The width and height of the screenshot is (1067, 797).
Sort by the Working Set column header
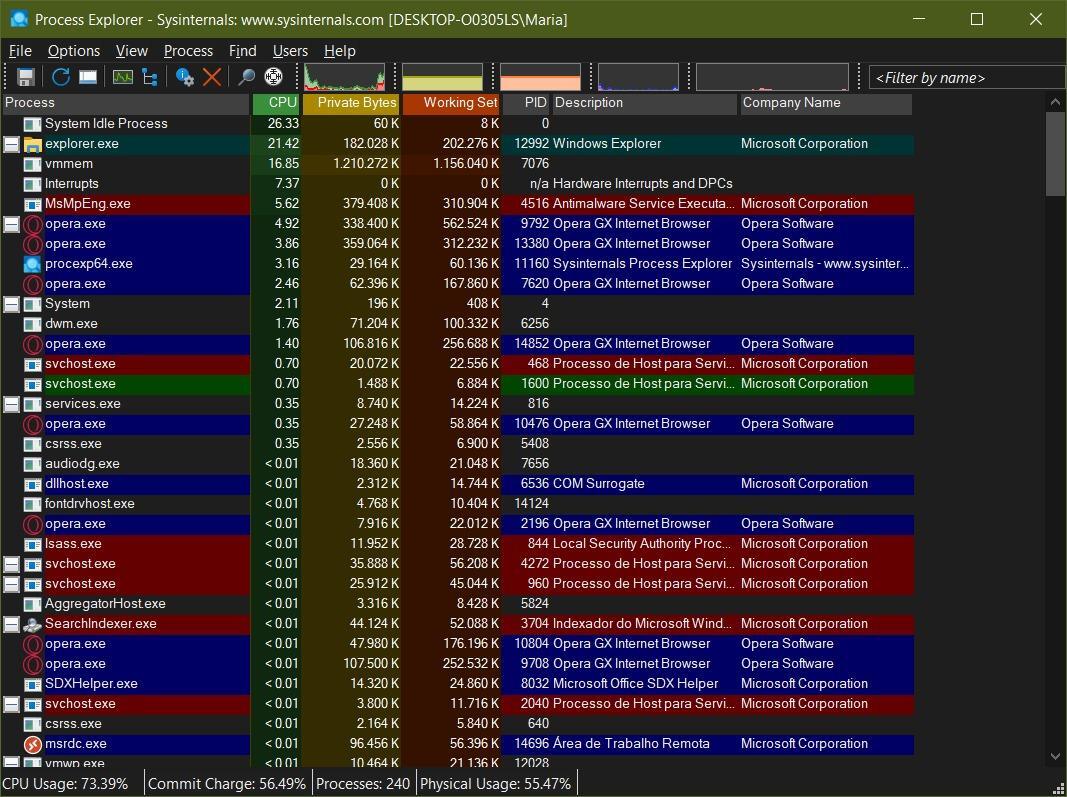click(x=452, y=103)
